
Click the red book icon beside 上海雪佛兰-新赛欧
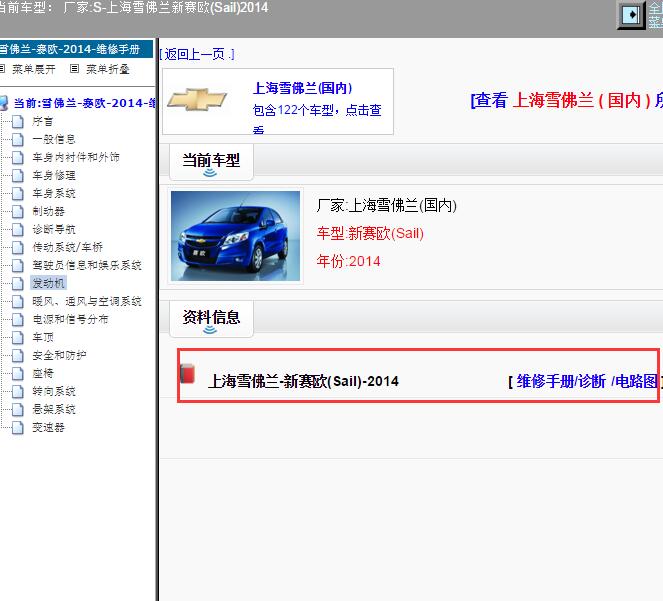click(x=187, y=374)
